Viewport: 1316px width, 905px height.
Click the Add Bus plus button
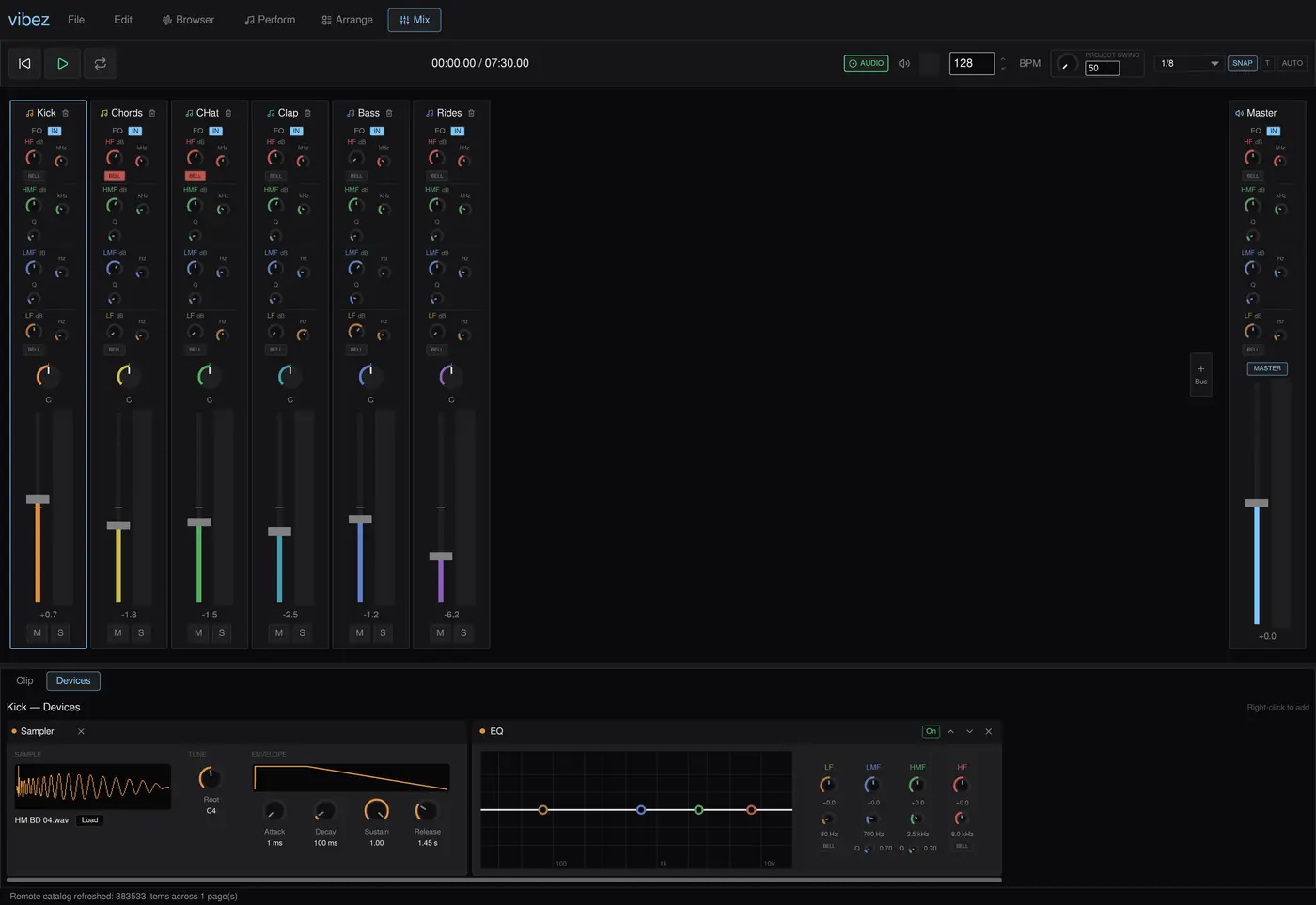coord(1200,374)
